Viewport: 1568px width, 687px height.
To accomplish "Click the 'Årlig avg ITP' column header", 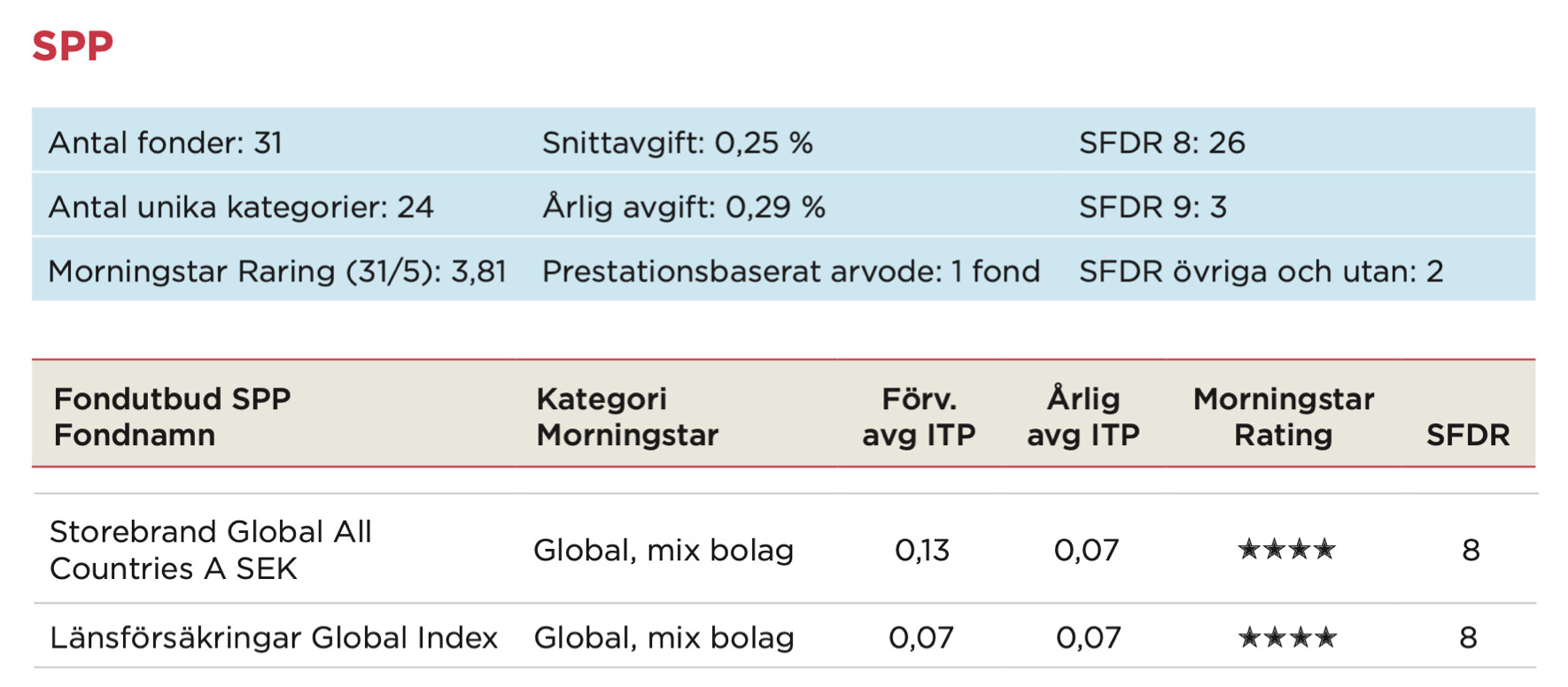I will coord(1083,416).
